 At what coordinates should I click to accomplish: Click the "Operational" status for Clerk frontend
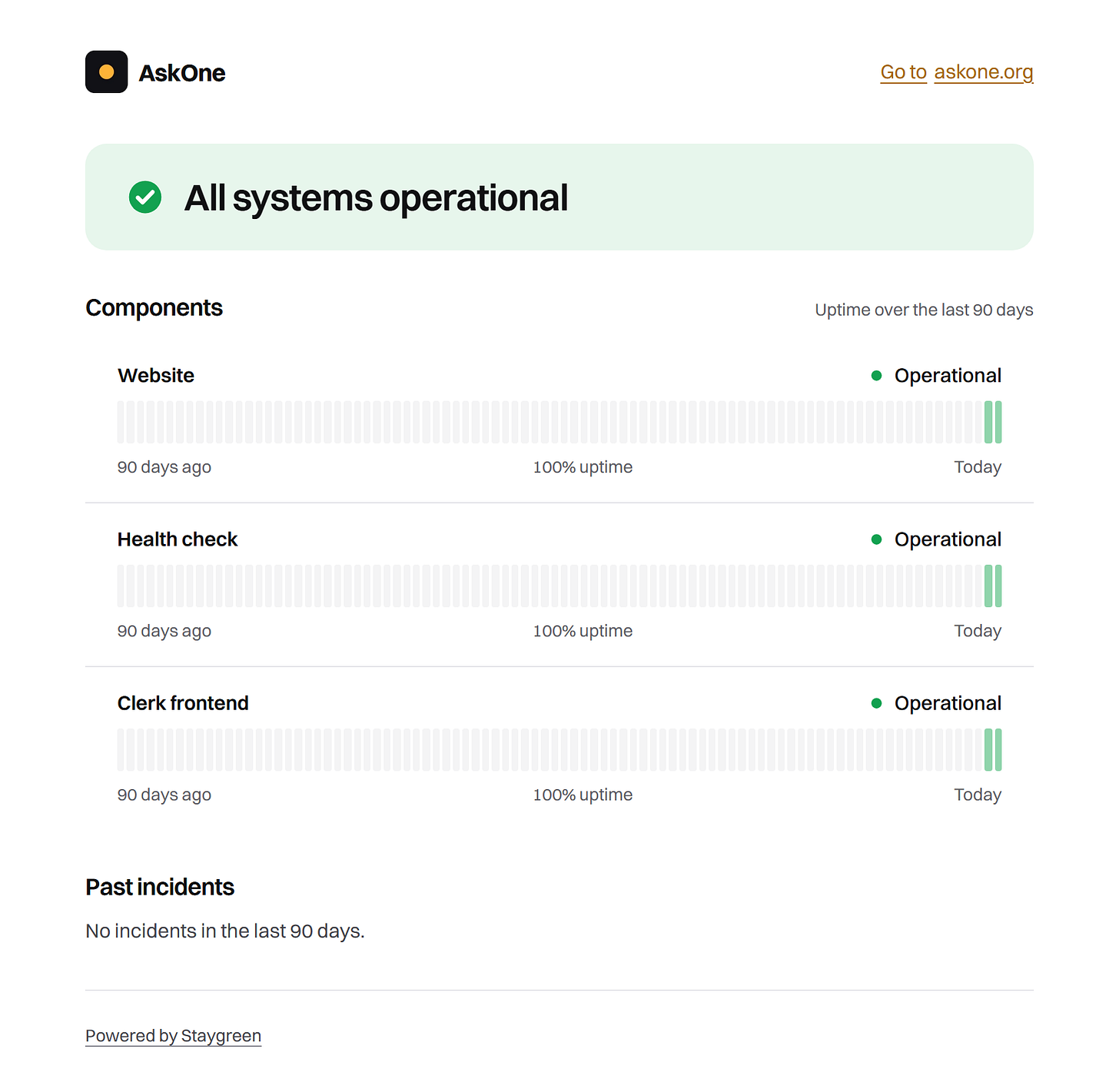(948, 703)
